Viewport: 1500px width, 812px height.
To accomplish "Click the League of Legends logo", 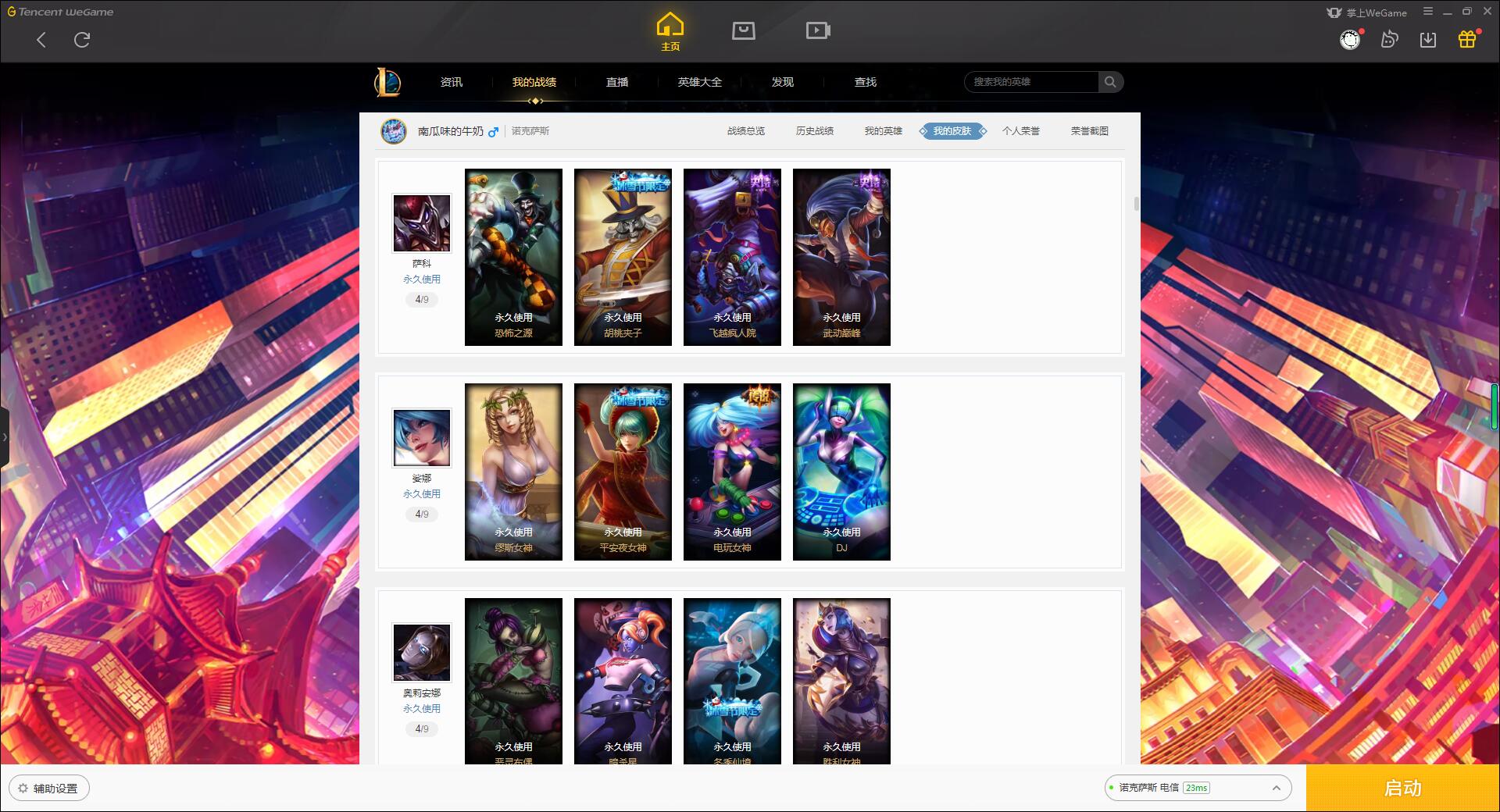I will (387, 82).
